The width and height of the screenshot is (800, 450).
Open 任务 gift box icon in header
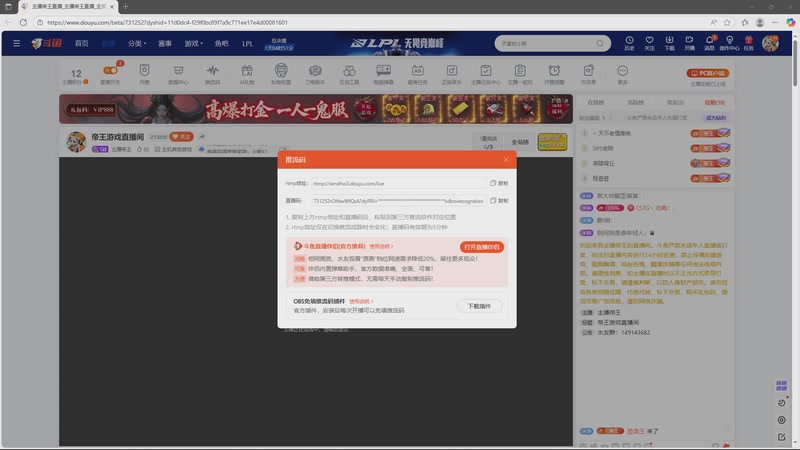tap(748, 43)
